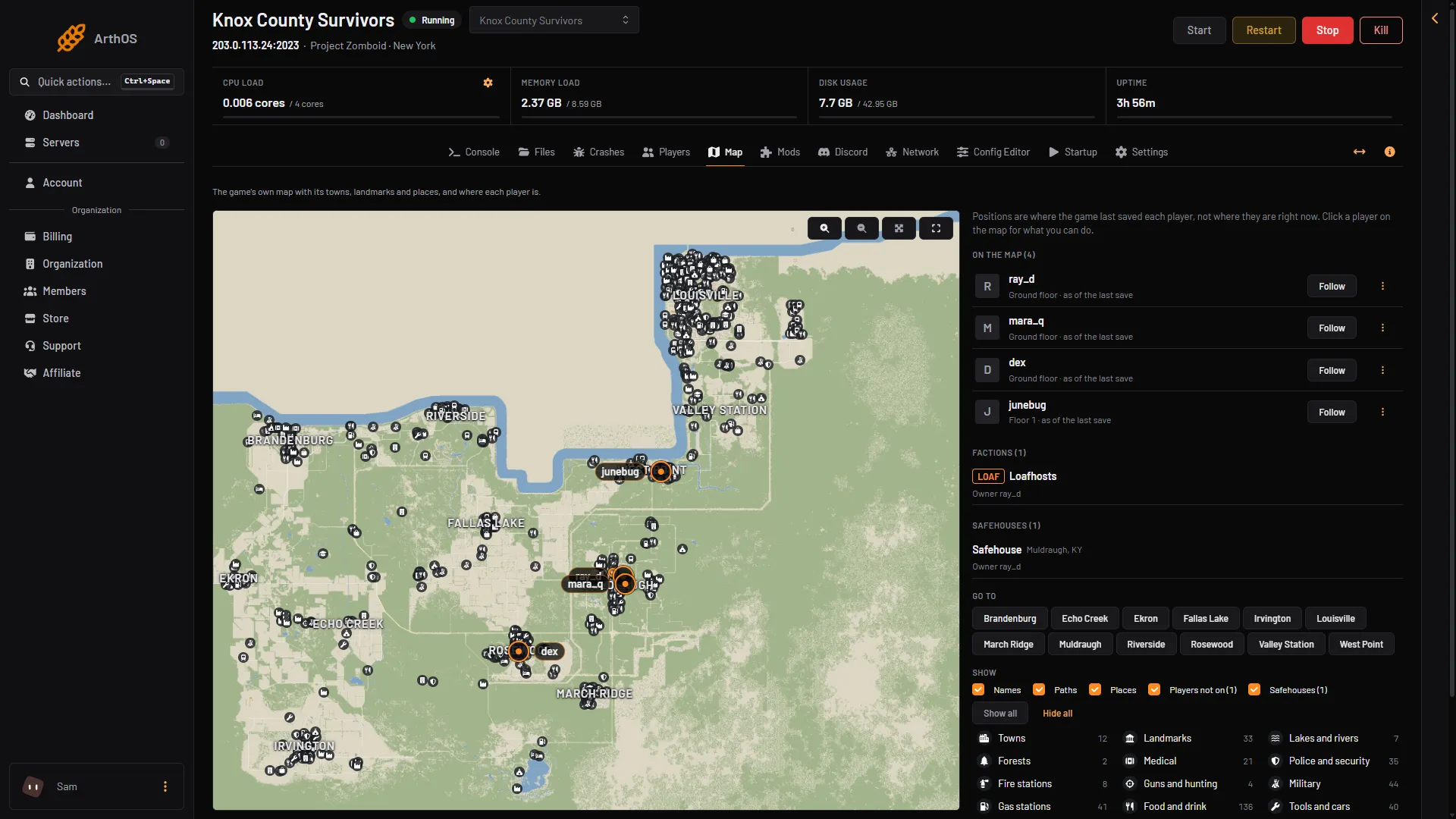Toggle Players not on checkbox

1154,690
